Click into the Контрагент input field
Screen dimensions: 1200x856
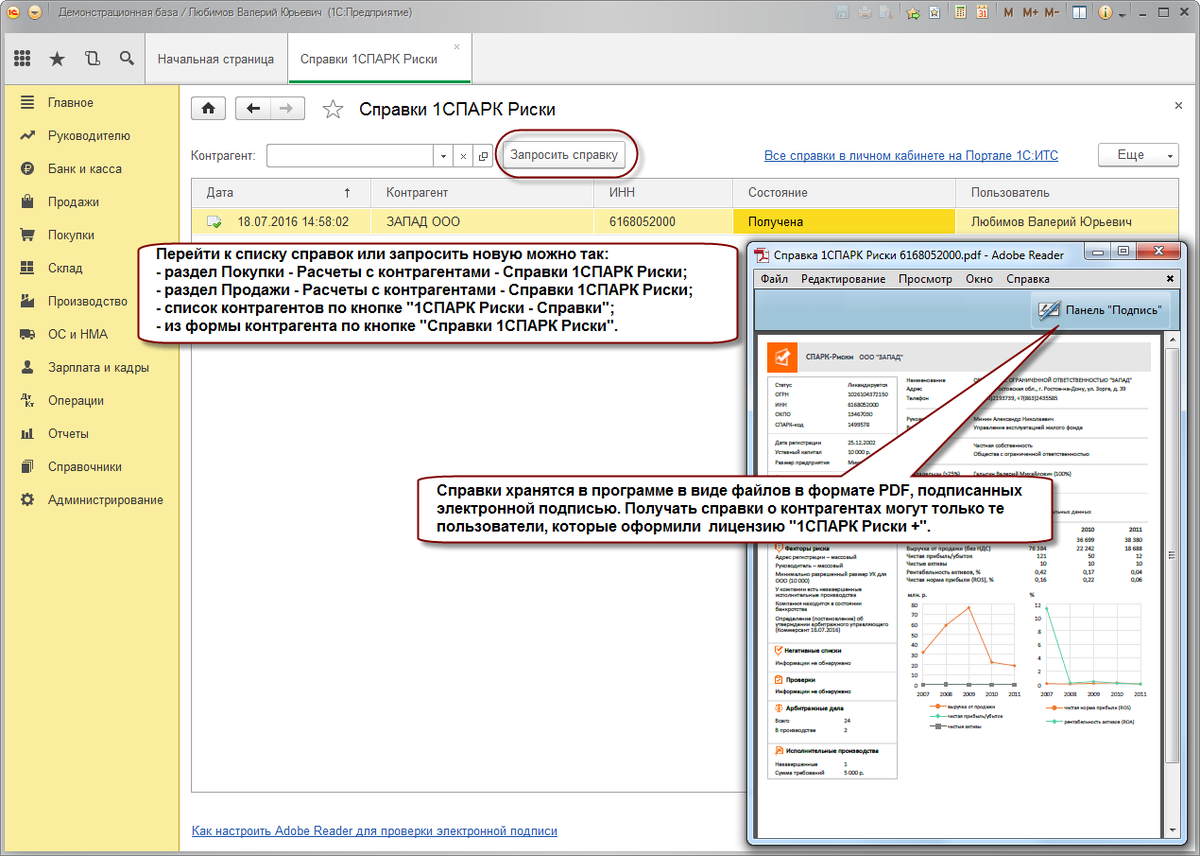click(350, 156)
